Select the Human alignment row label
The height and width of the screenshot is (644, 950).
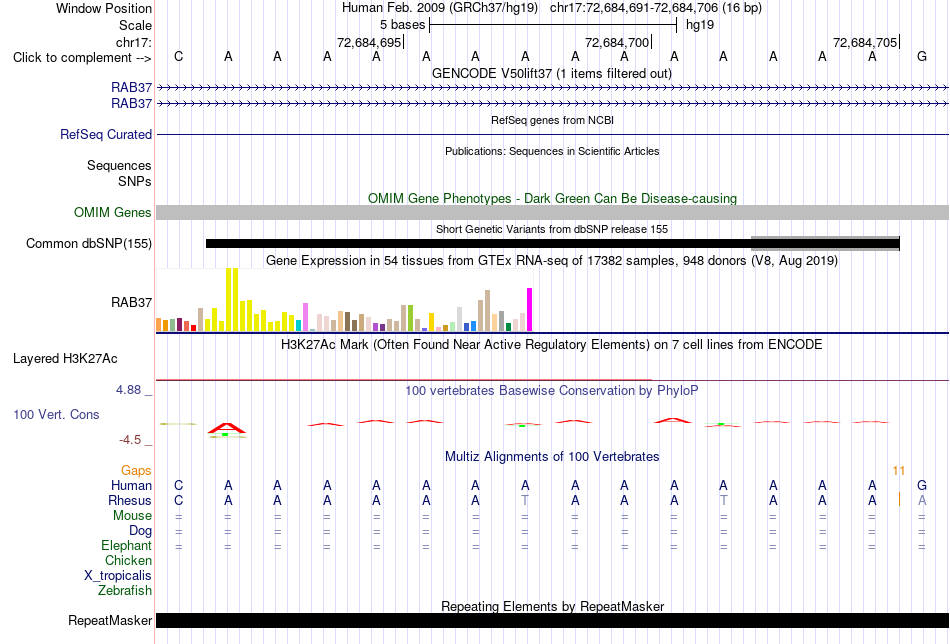[x=131, y=485]
